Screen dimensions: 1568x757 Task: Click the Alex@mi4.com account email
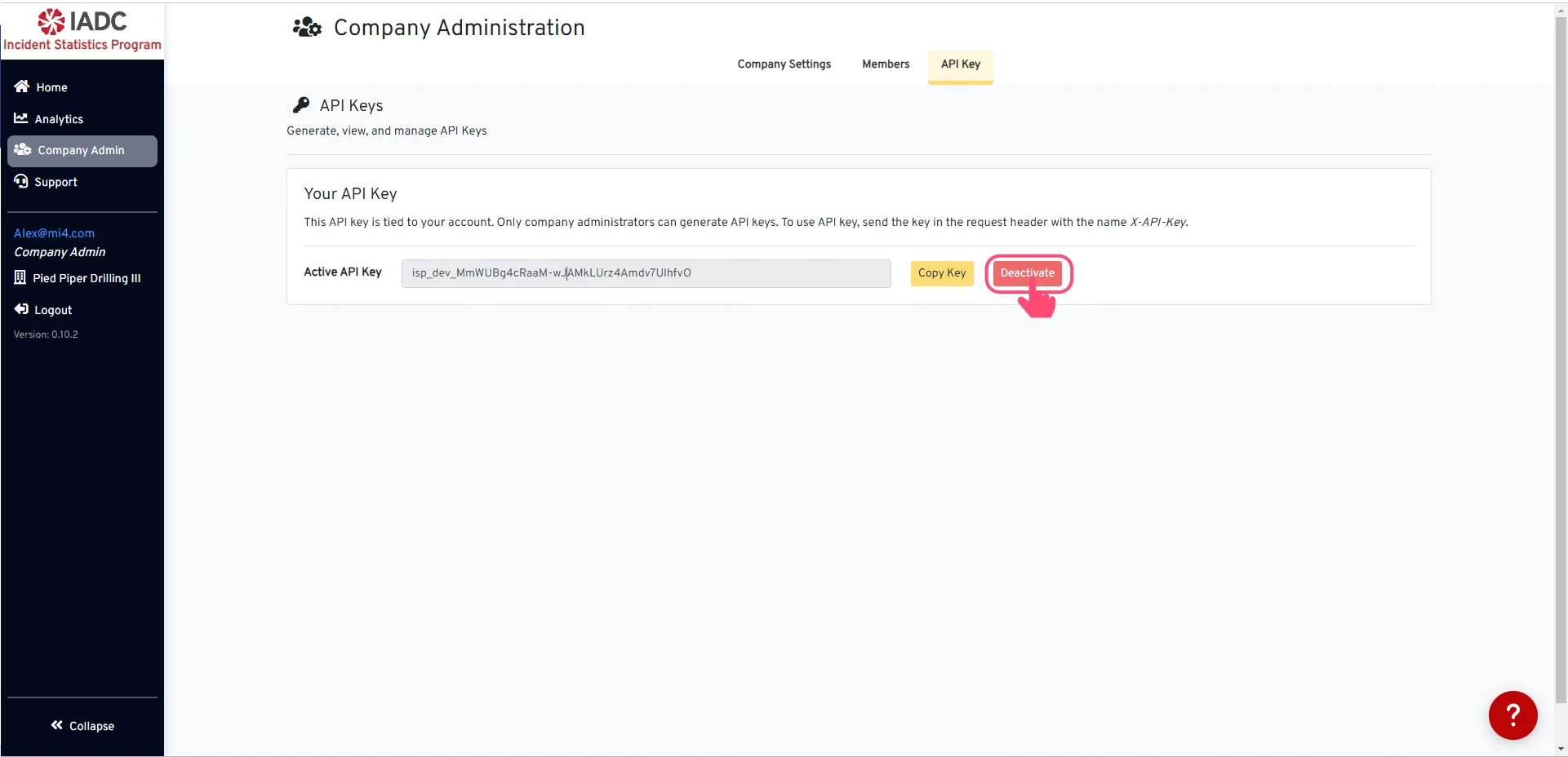[x=54, y=233]
